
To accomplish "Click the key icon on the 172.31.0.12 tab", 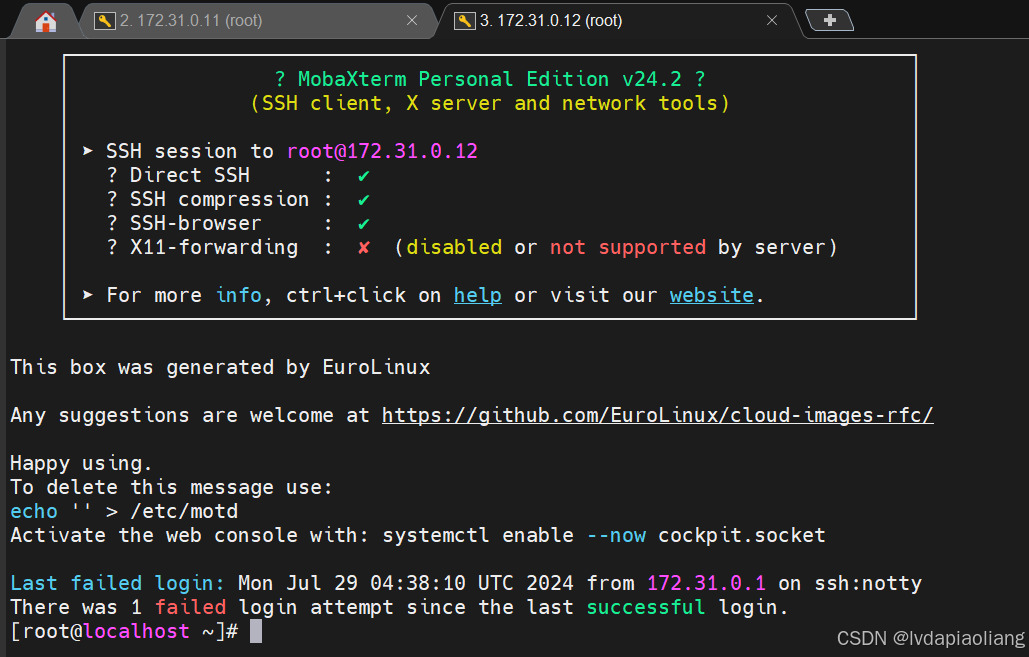I will tap(464, 21).
